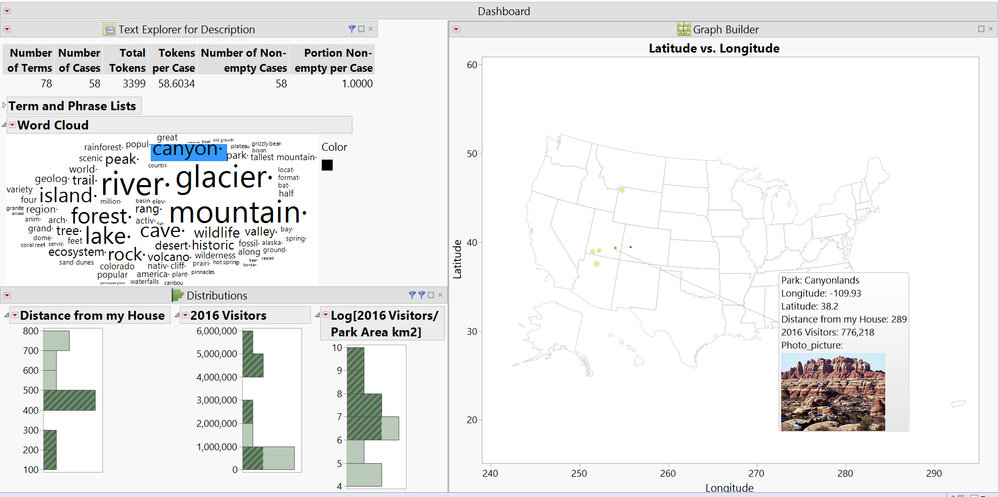The height and width of the screenshot is (497, 998).
Task: Click the Portion Non-empty per Case header
Action: tap(332, 60)
